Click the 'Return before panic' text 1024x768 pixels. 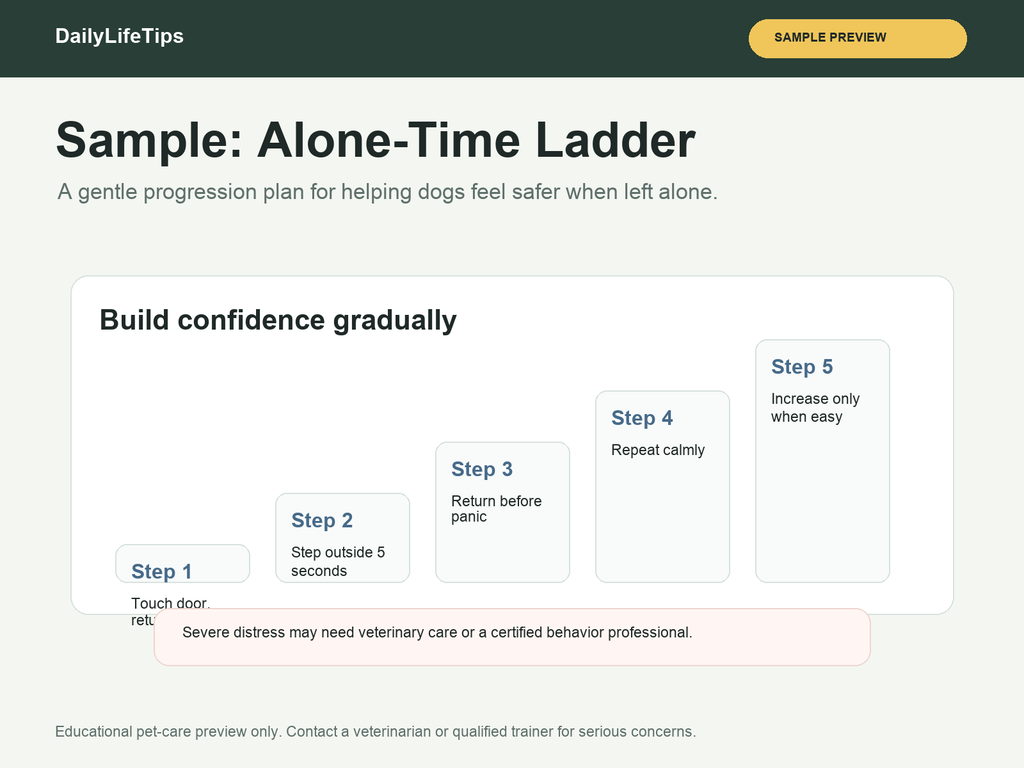pos(496,509)
